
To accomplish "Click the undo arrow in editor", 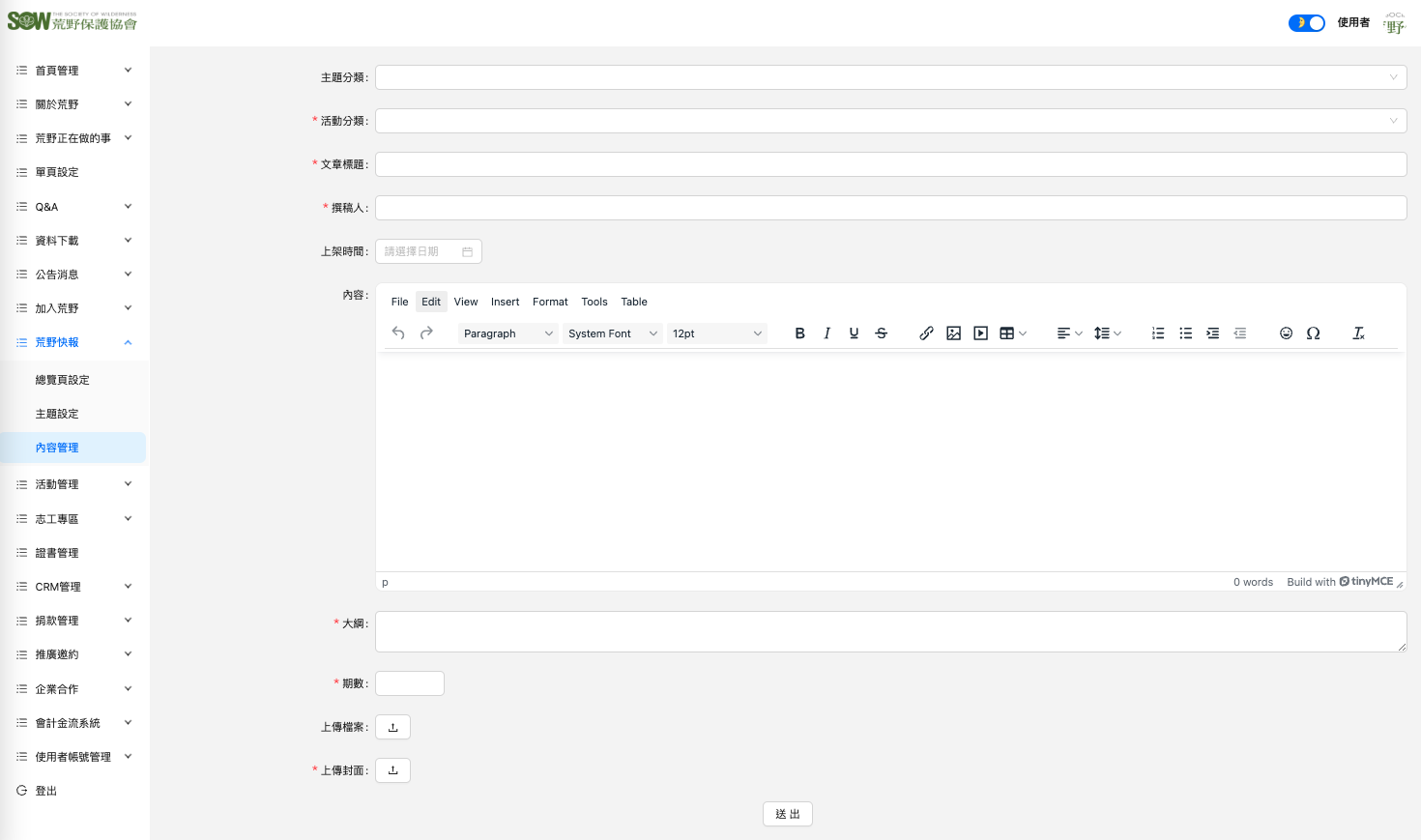I will [398, 333].
